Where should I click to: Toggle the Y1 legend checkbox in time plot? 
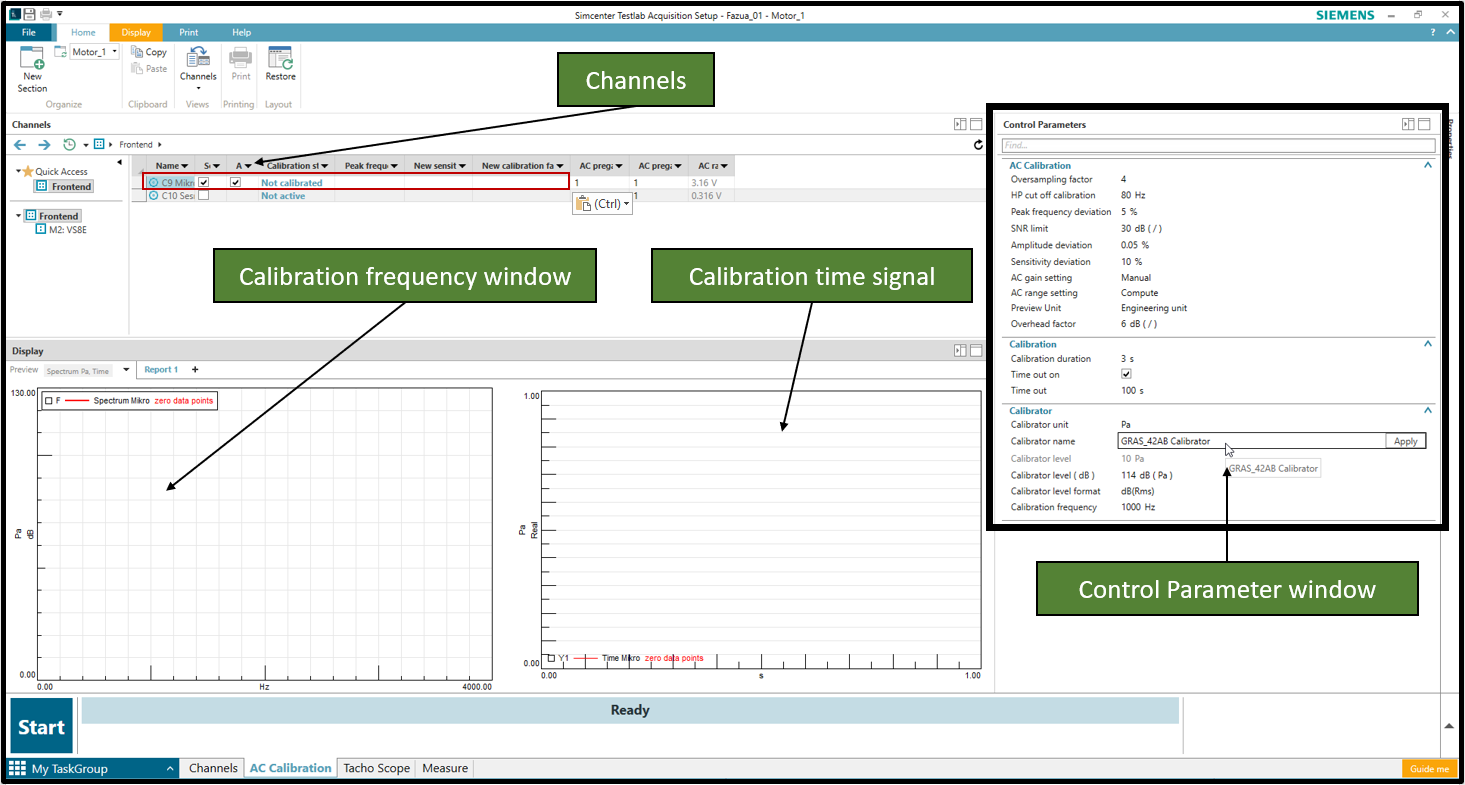click(x=551, y=658)
